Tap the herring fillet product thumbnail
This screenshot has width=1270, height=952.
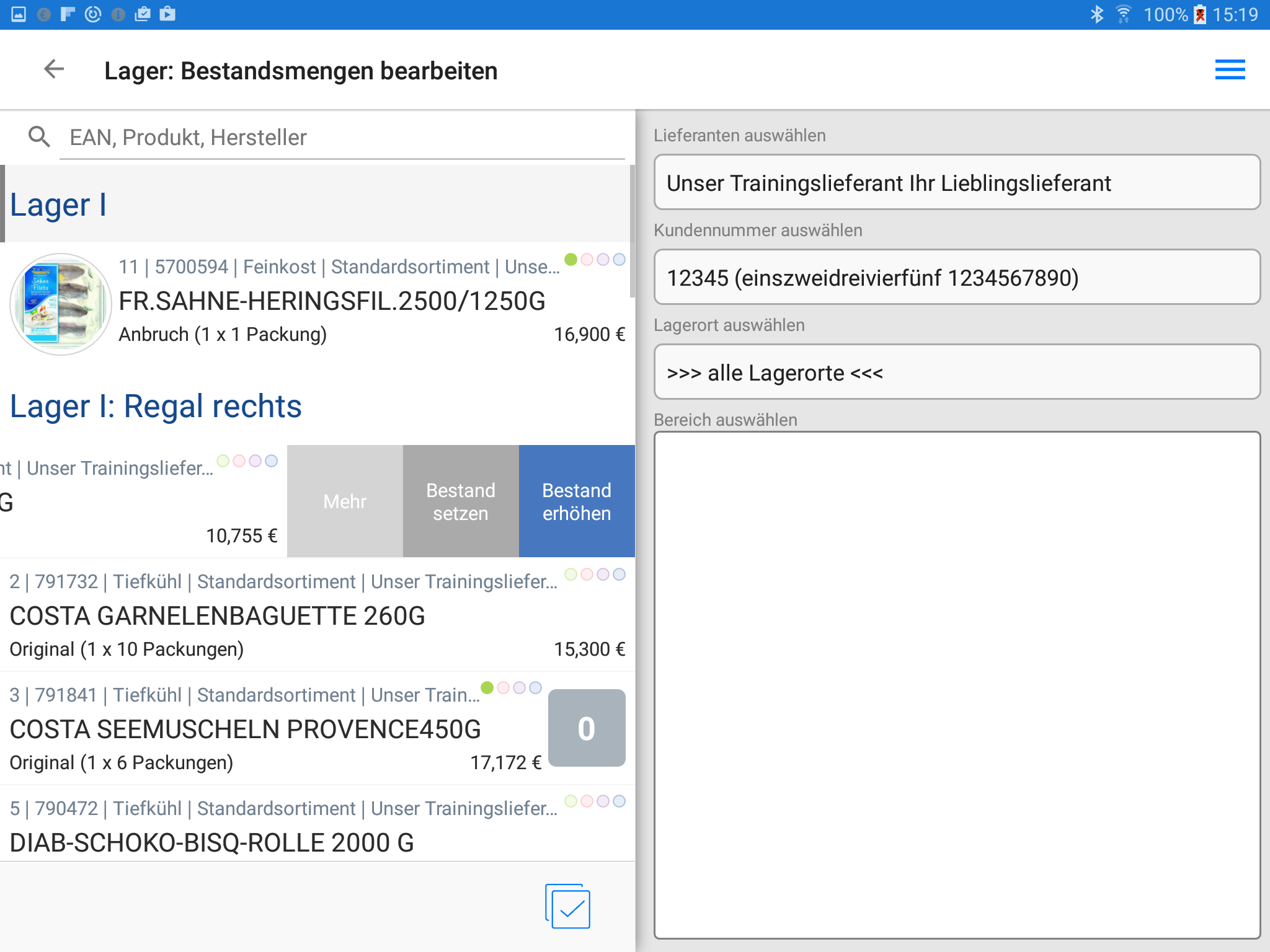point(61,304)
